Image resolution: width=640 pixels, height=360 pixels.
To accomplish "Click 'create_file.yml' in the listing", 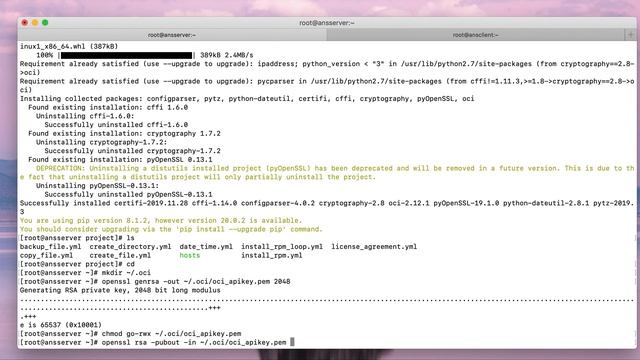I will point(120,256).
